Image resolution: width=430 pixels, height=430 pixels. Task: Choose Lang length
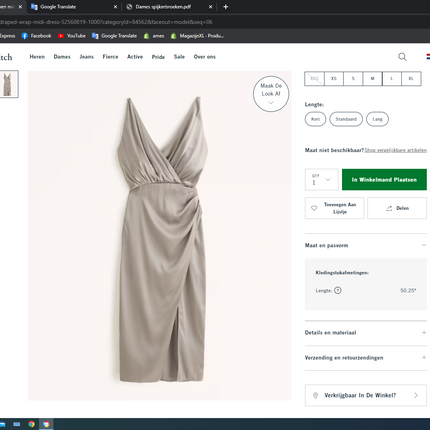coord(377,119)
